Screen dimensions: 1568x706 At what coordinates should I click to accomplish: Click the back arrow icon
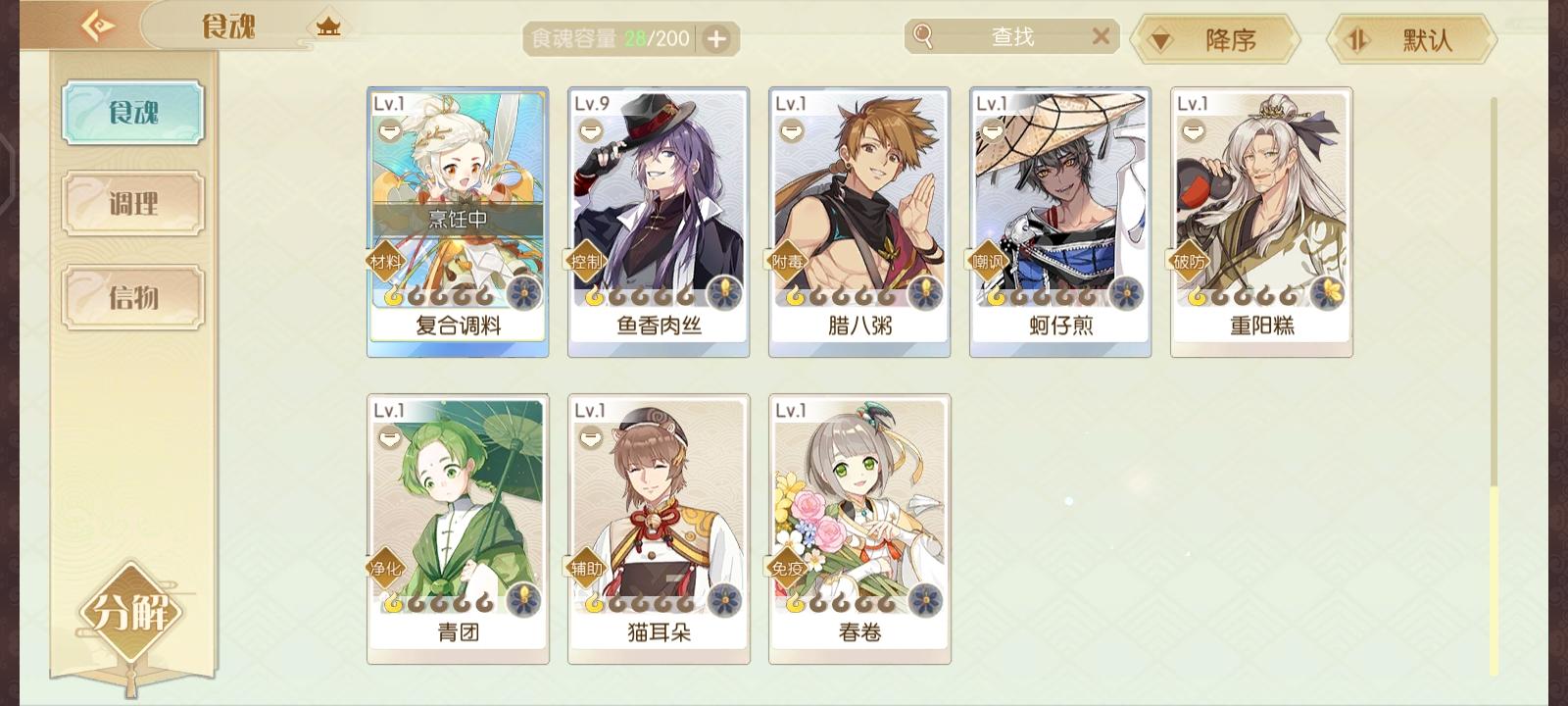pos(98,26)
